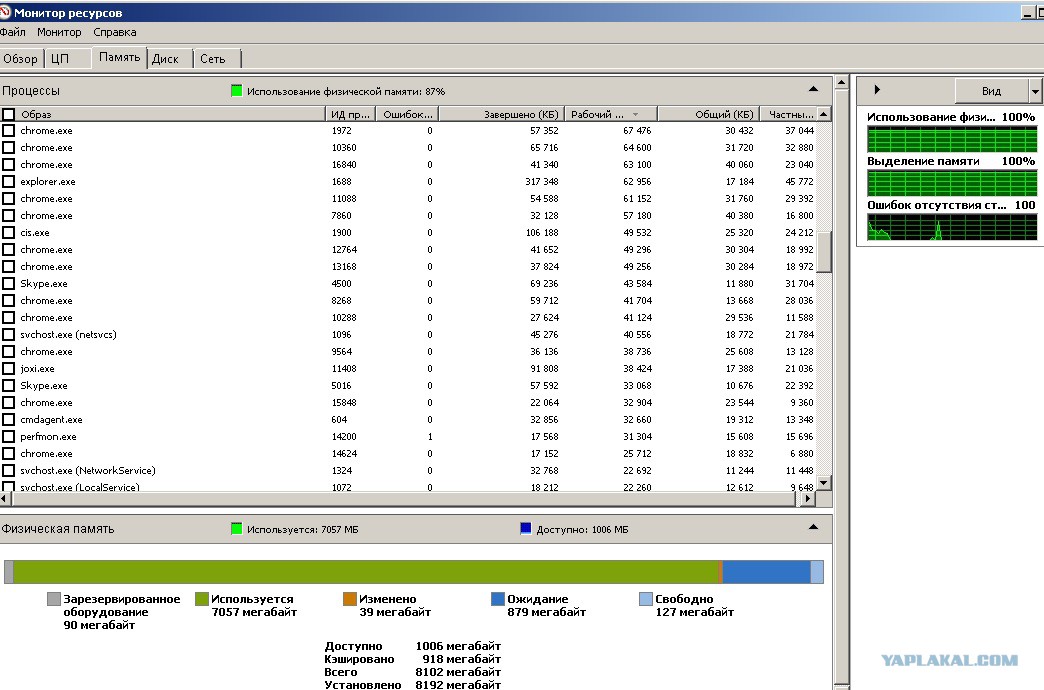Click the horizontal scrollbar right arrow

pos(808,497)
